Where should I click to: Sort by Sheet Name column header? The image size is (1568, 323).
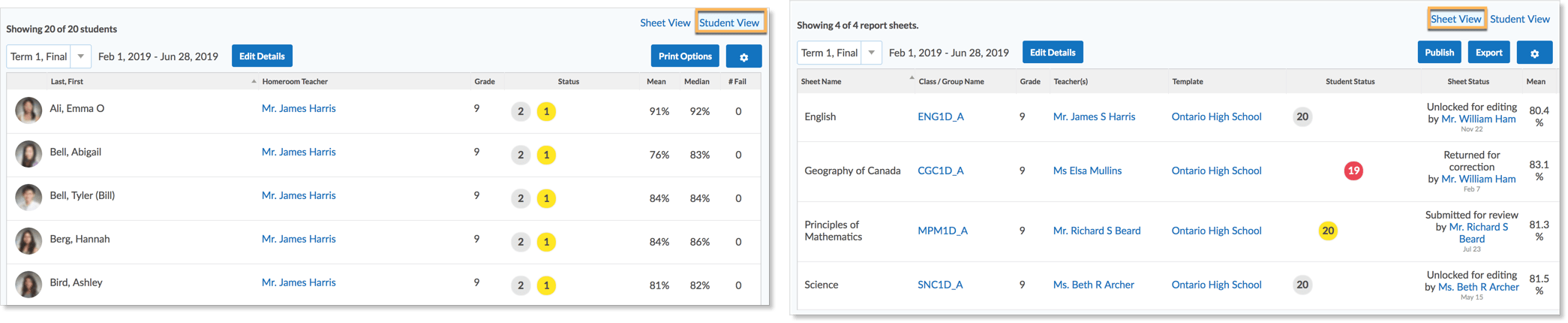click(x=821, y=81)
